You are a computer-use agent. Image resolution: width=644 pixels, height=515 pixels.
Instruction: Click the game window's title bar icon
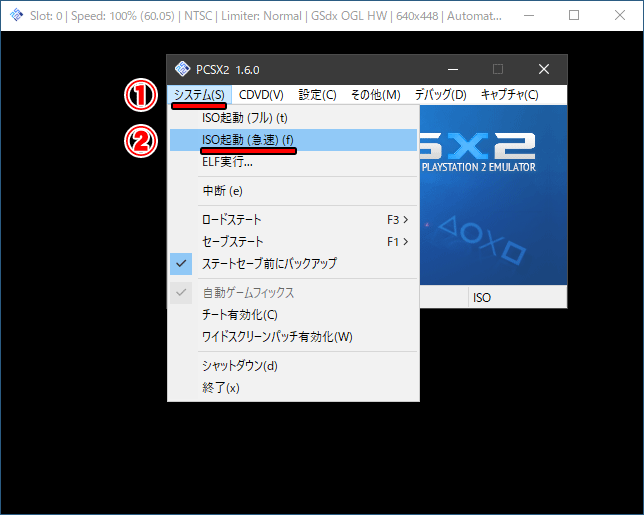coord(16,15)
